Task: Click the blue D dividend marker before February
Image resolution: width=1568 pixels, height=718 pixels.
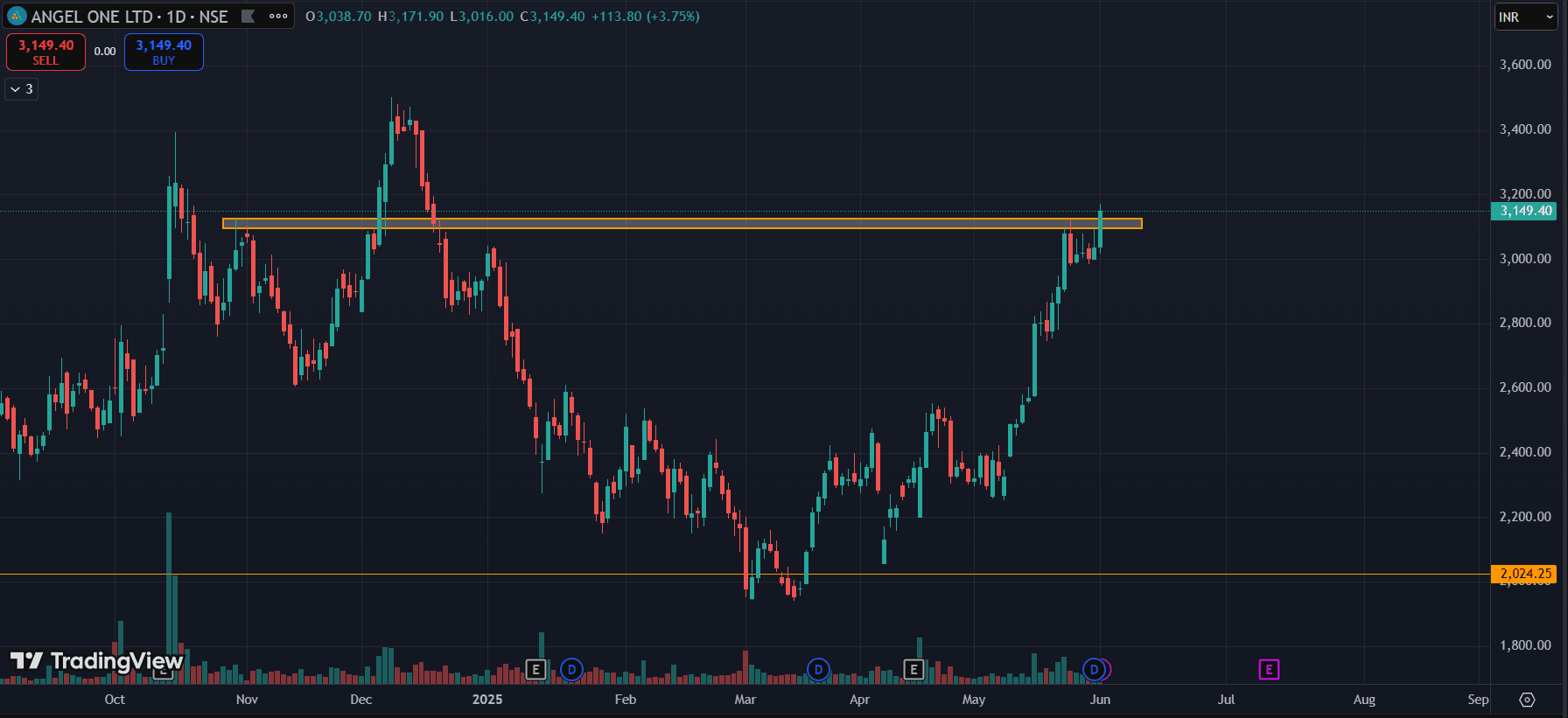Action: 571,670
